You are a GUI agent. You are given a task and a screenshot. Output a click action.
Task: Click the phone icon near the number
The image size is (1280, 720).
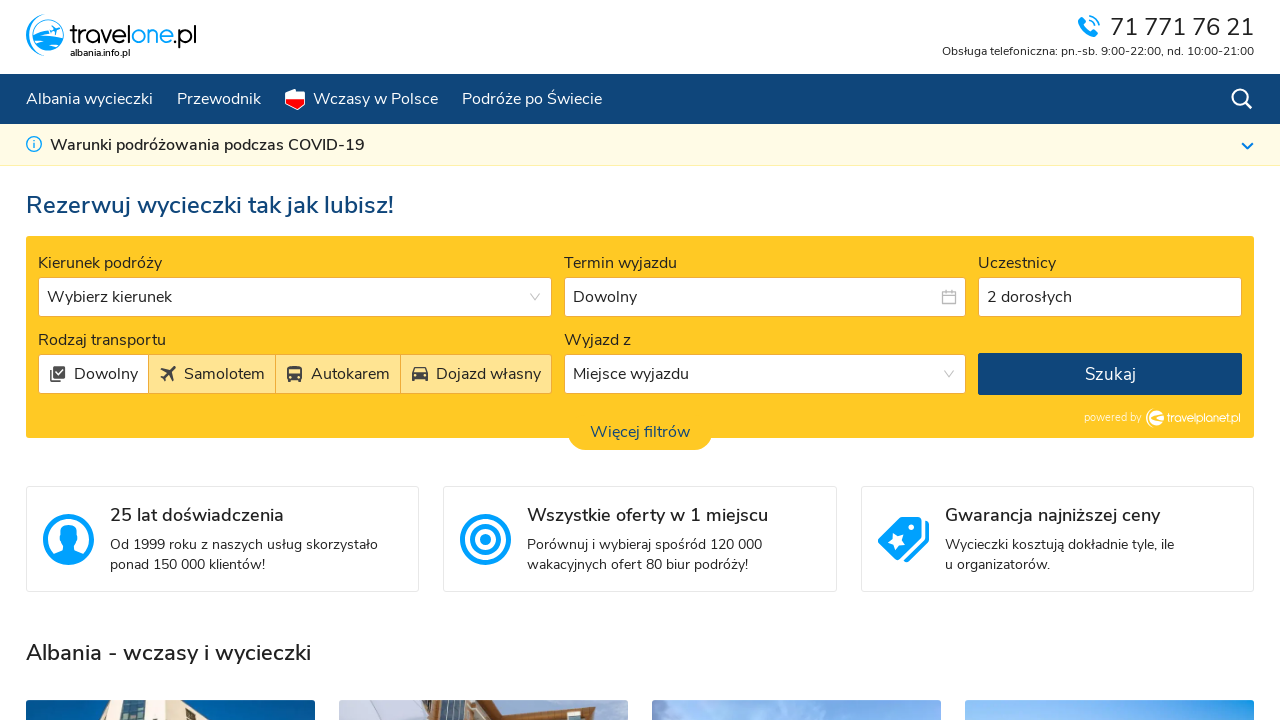point(1088,27)
